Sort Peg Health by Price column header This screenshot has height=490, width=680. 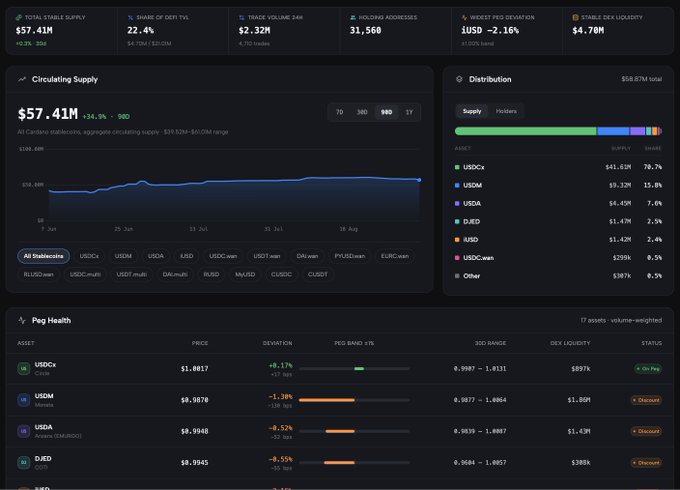(x=200, y=343)
